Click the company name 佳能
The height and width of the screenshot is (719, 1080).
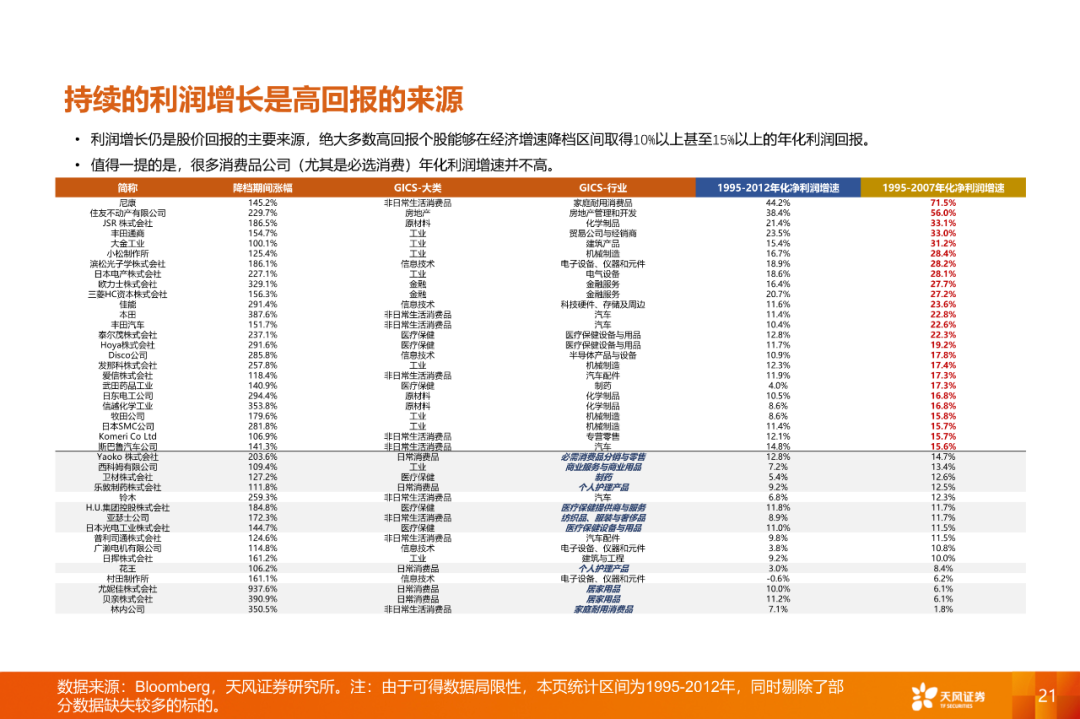tap(127, 304)
